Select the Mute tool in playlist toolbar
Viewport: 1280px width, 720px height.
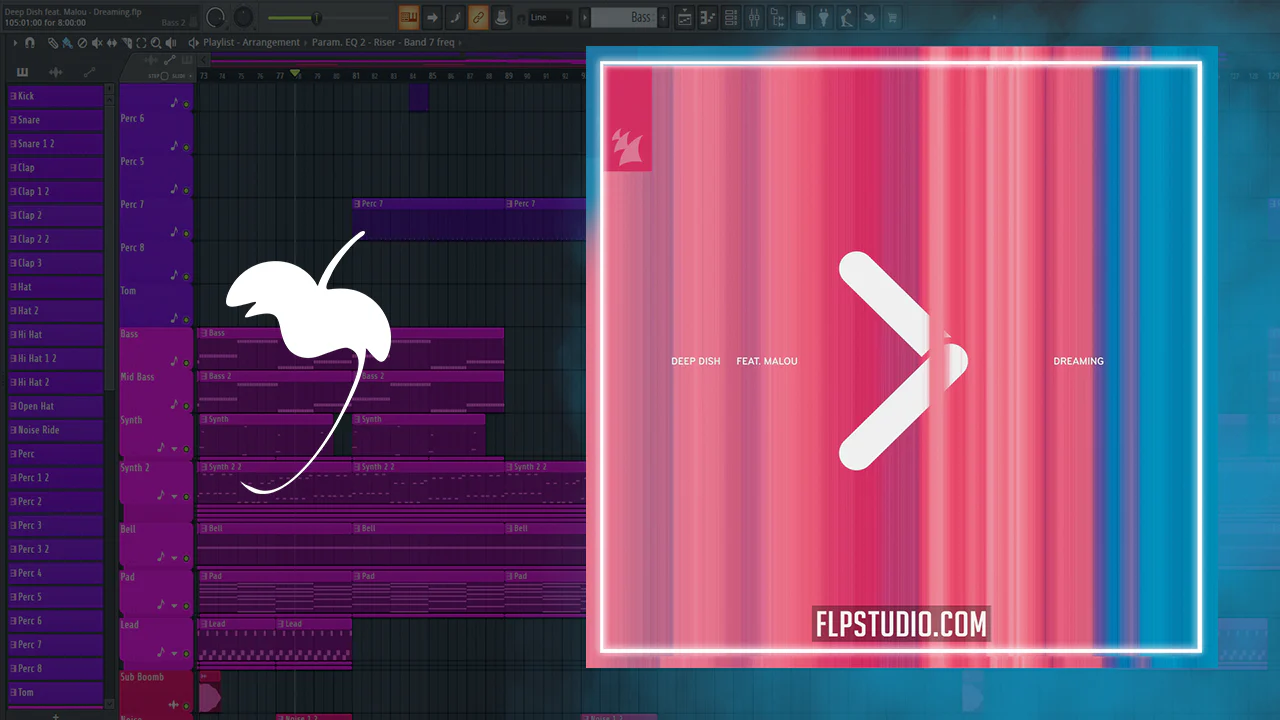point(97,43)
